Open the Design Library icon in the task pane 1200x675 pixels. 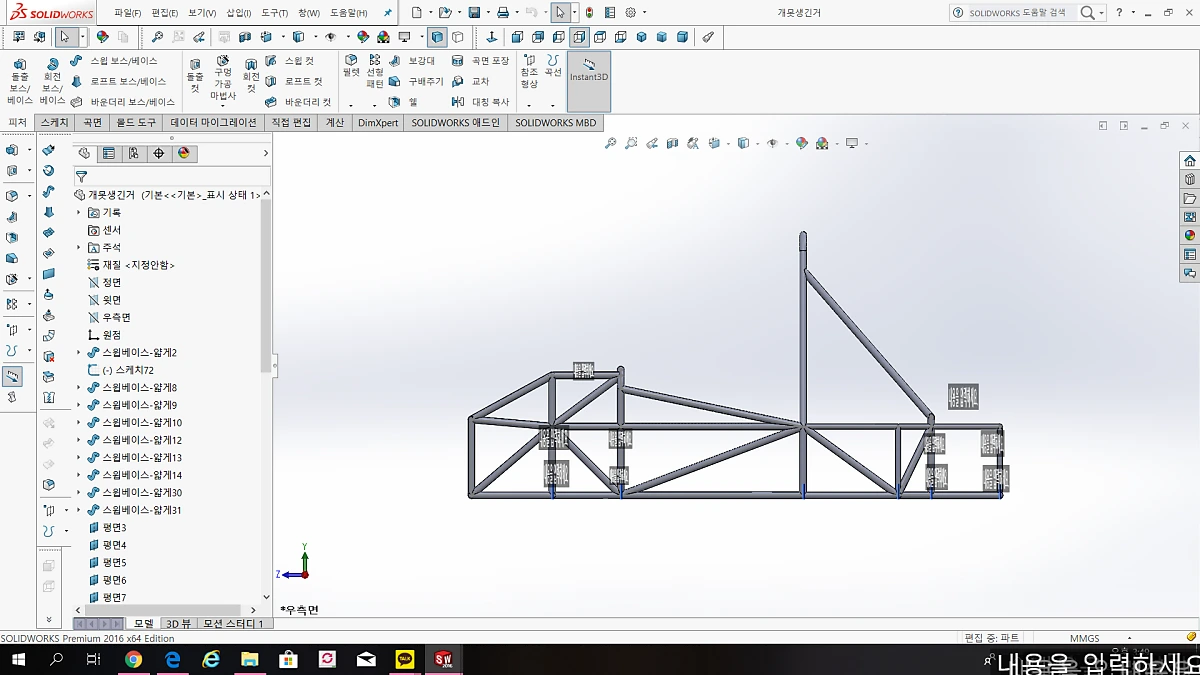[x=1189, y=179]
